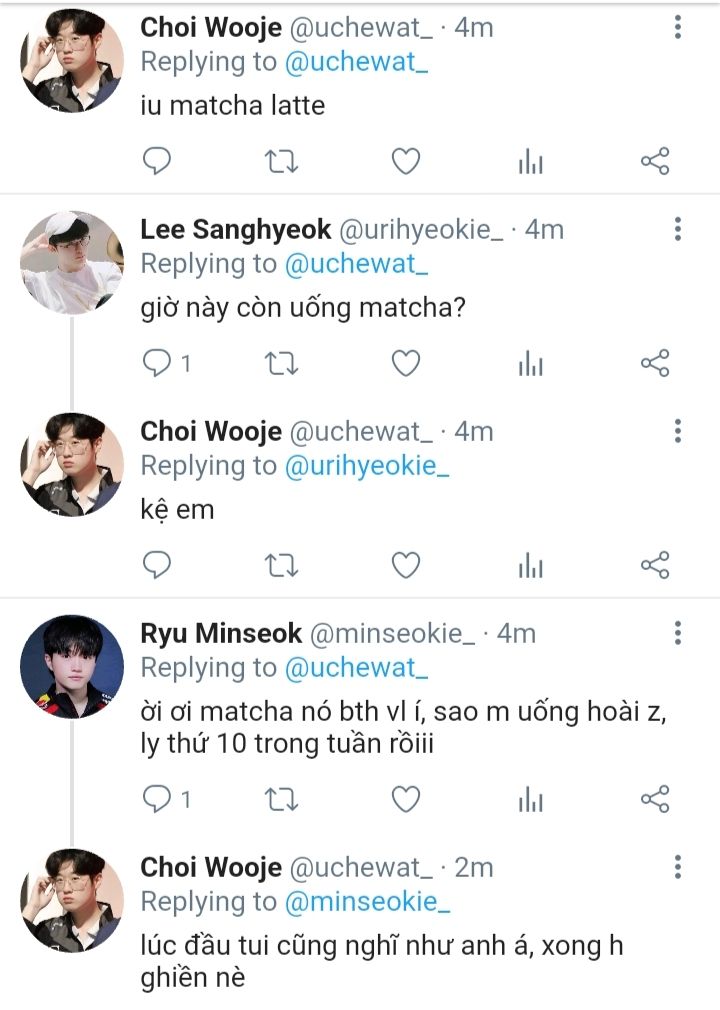Open the @minseokie_ mention link
Image resolution: width=720 pixels, height=1010 pixels.
367,901
